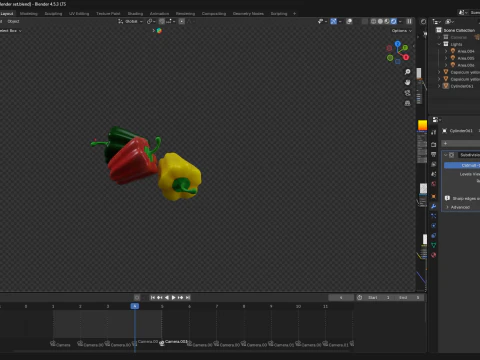480x360 pixels.
Task: Open the viewport Options dropdown
Action: [x=402, y=31]
